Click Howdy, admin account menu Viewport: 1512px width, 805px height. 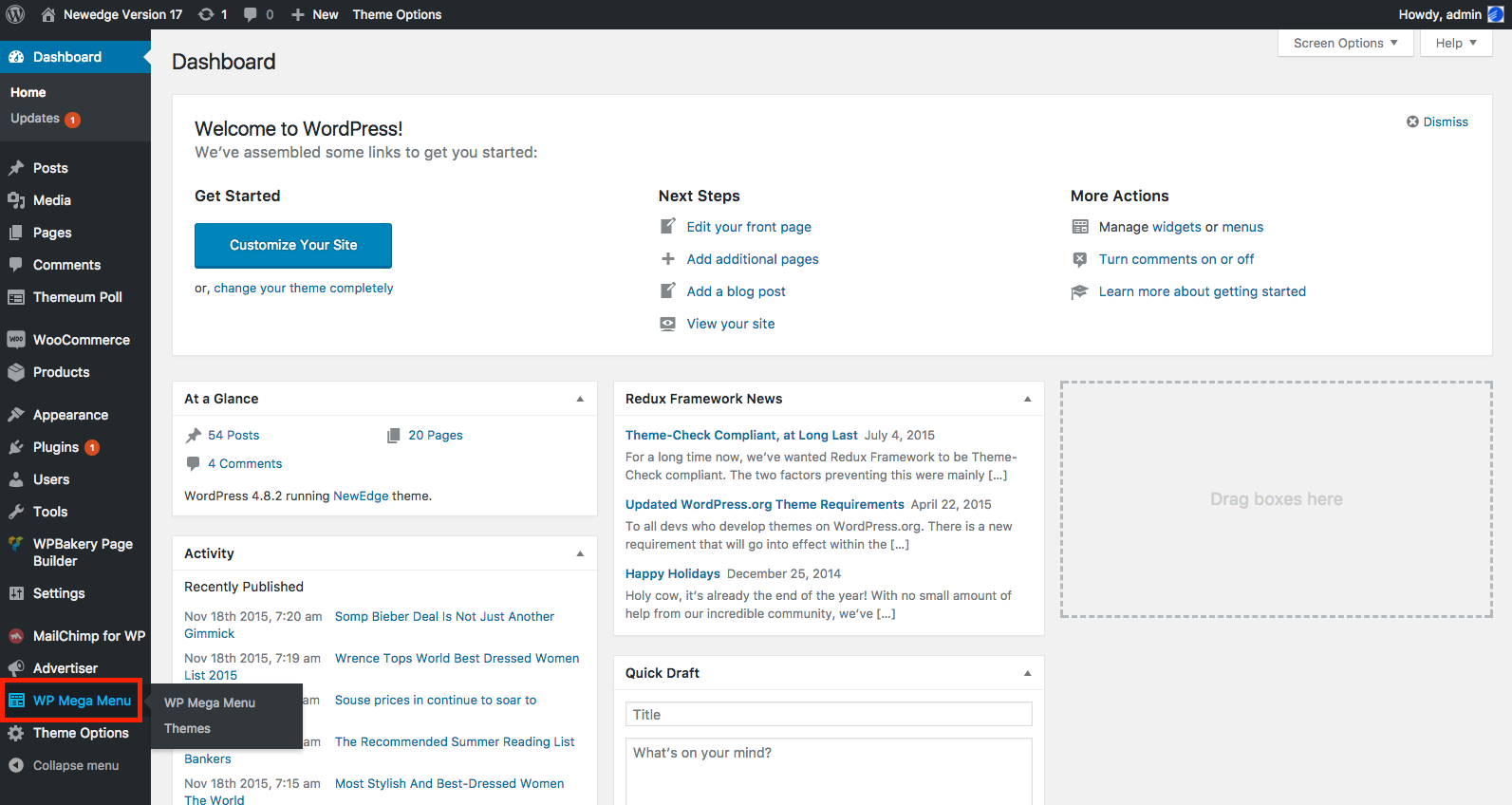tap(1450, 14)
